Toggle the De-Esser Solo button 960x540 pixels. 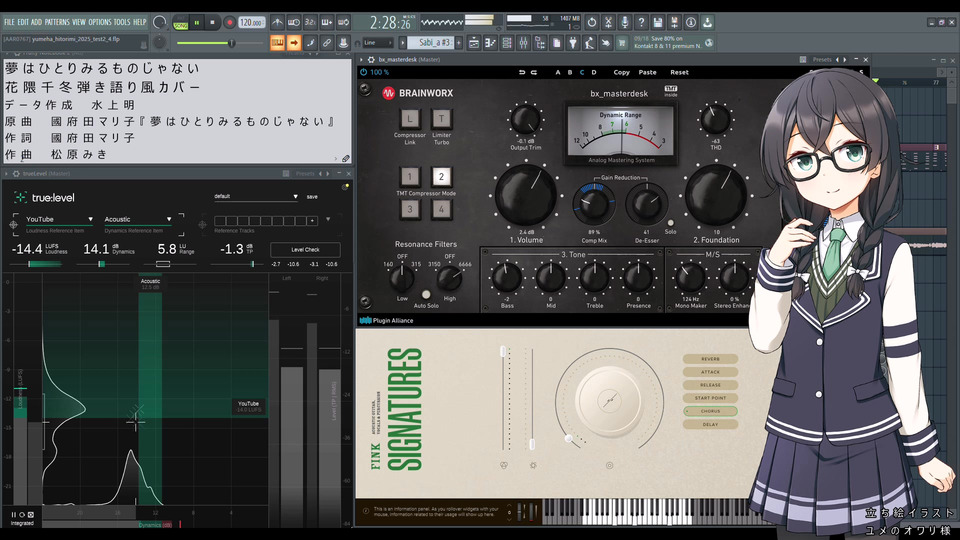670,223
